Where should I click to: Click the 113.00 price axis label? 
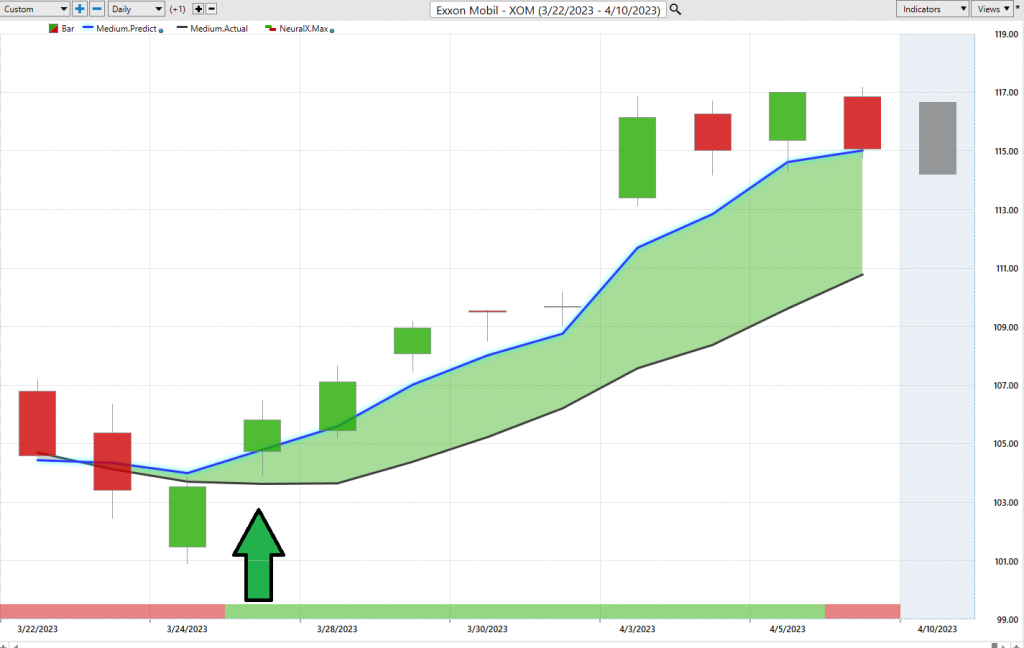[x=1006, y=210]
